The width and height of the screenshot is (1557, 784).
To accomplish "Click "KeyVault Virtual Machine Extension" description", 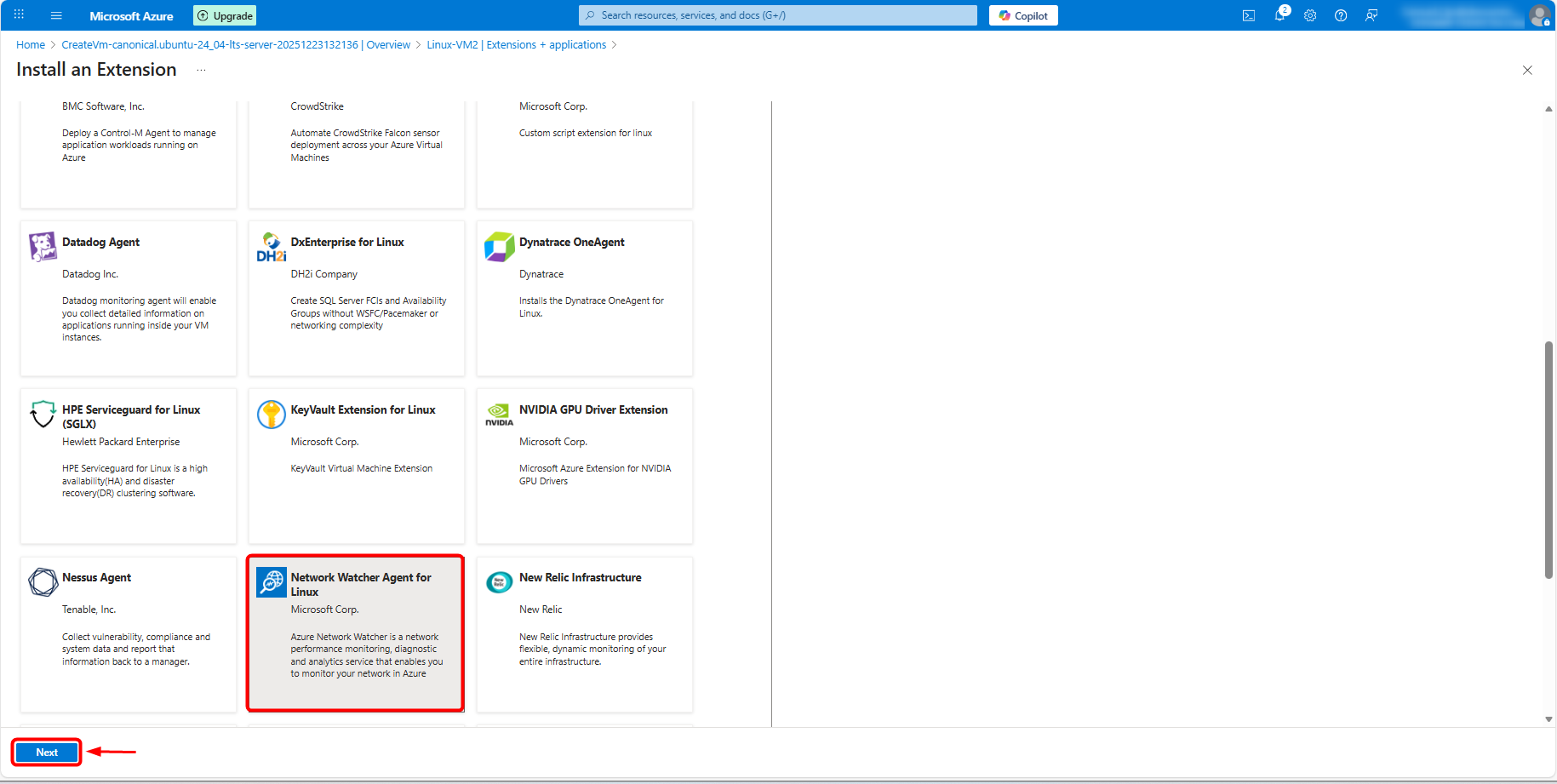I will coord(362,468).
